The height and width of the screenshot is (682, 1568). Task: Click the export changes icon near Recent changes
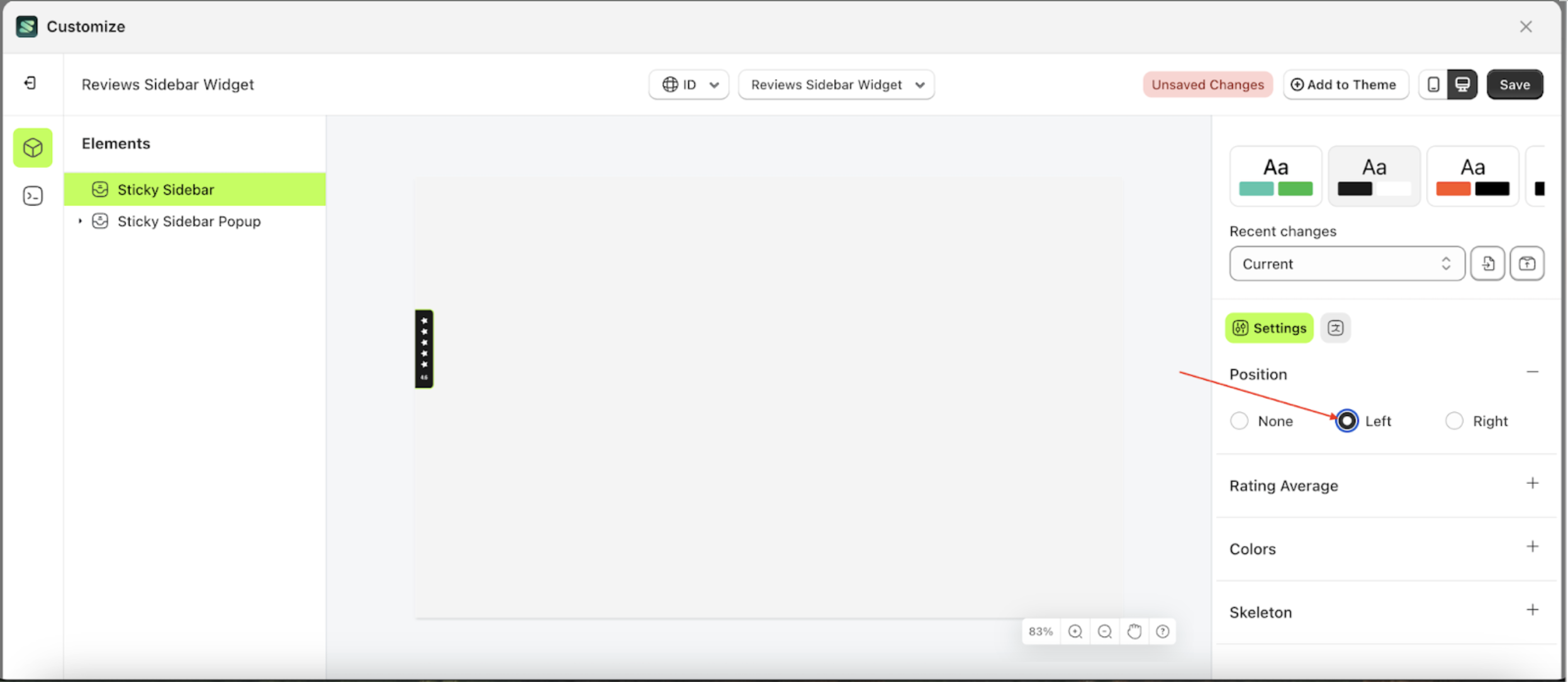[1527, 264]
